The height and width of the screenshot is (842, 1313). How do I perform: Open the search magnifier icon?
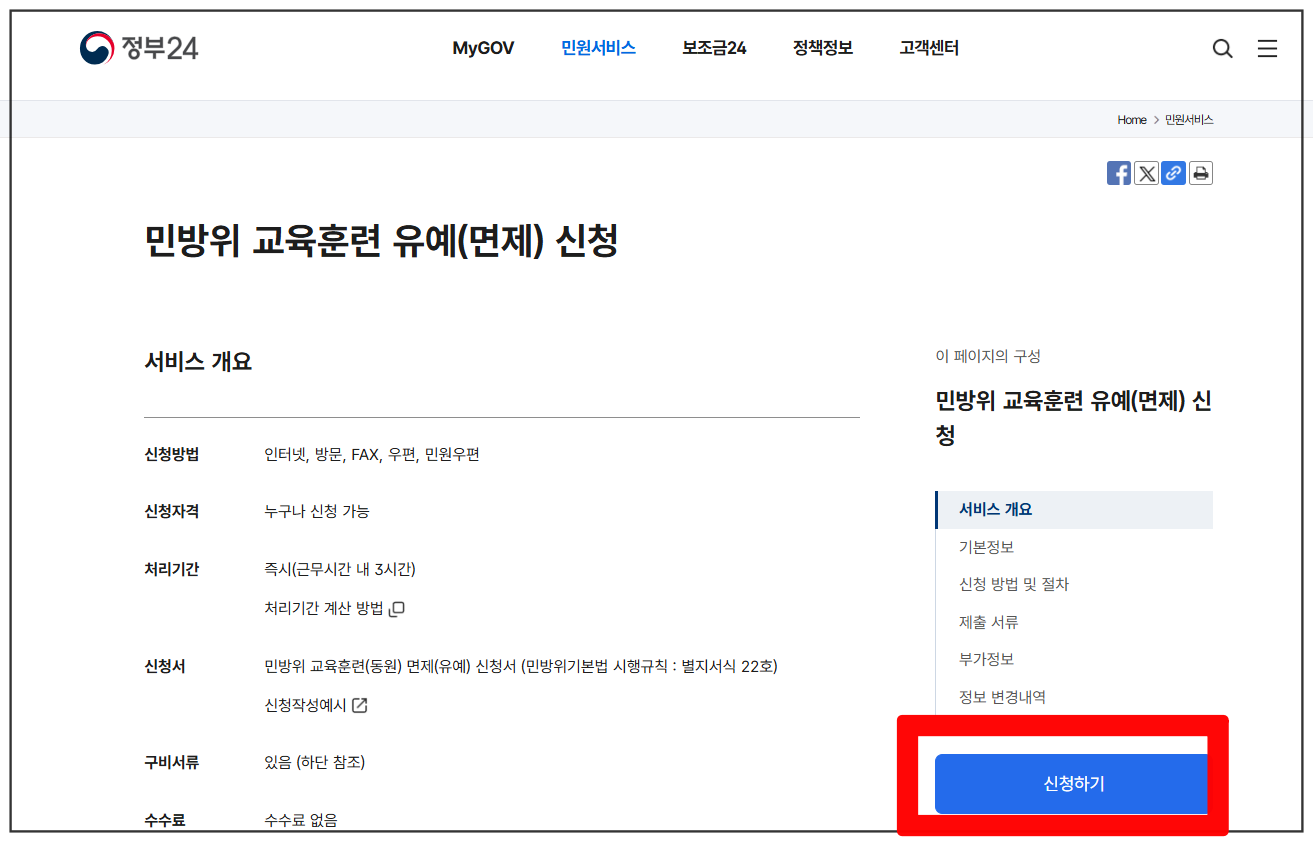pyautogui.click(x=1222, y=48)
